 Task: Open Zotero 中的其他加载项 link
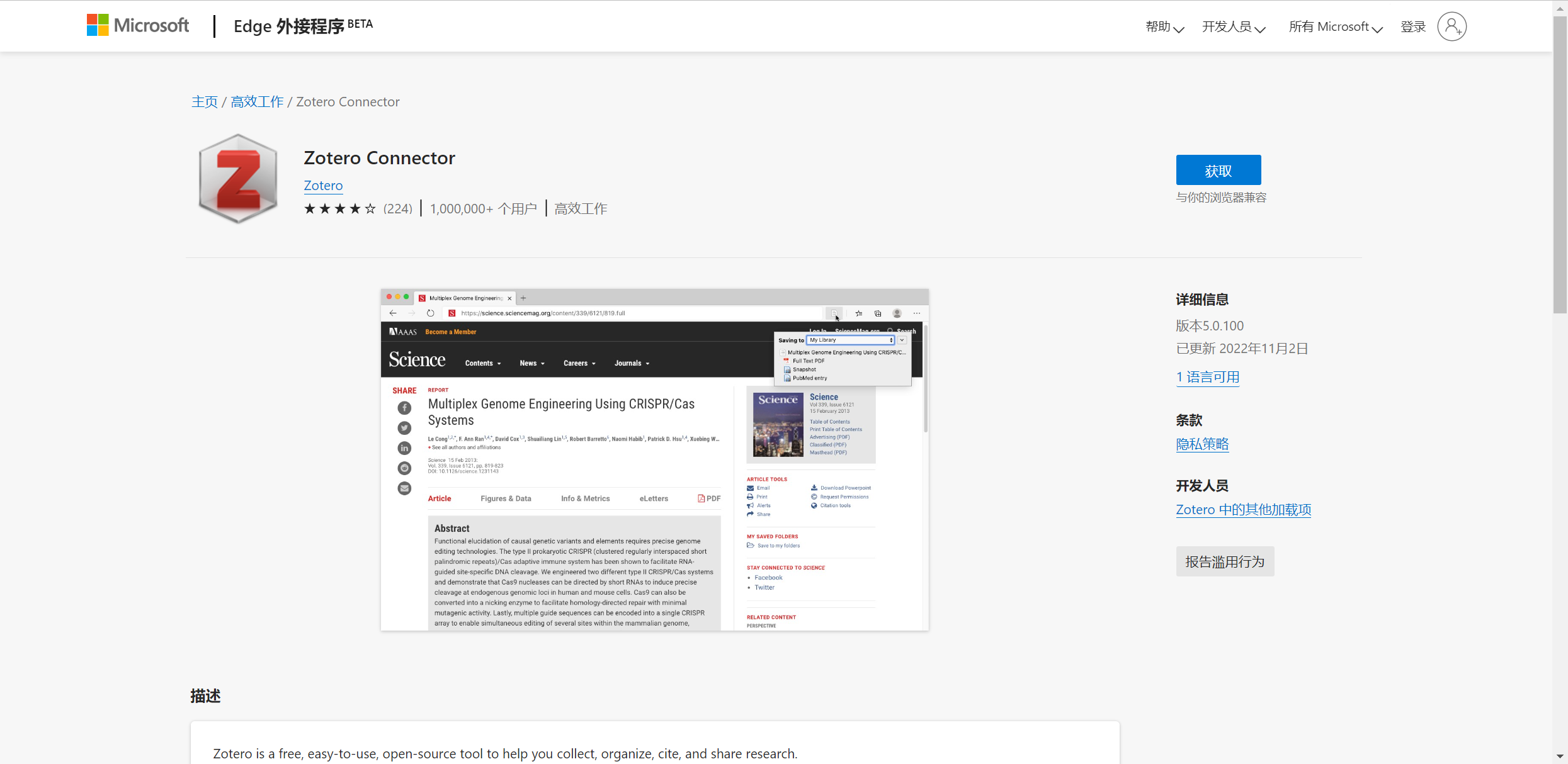(x=1243, y=510)
